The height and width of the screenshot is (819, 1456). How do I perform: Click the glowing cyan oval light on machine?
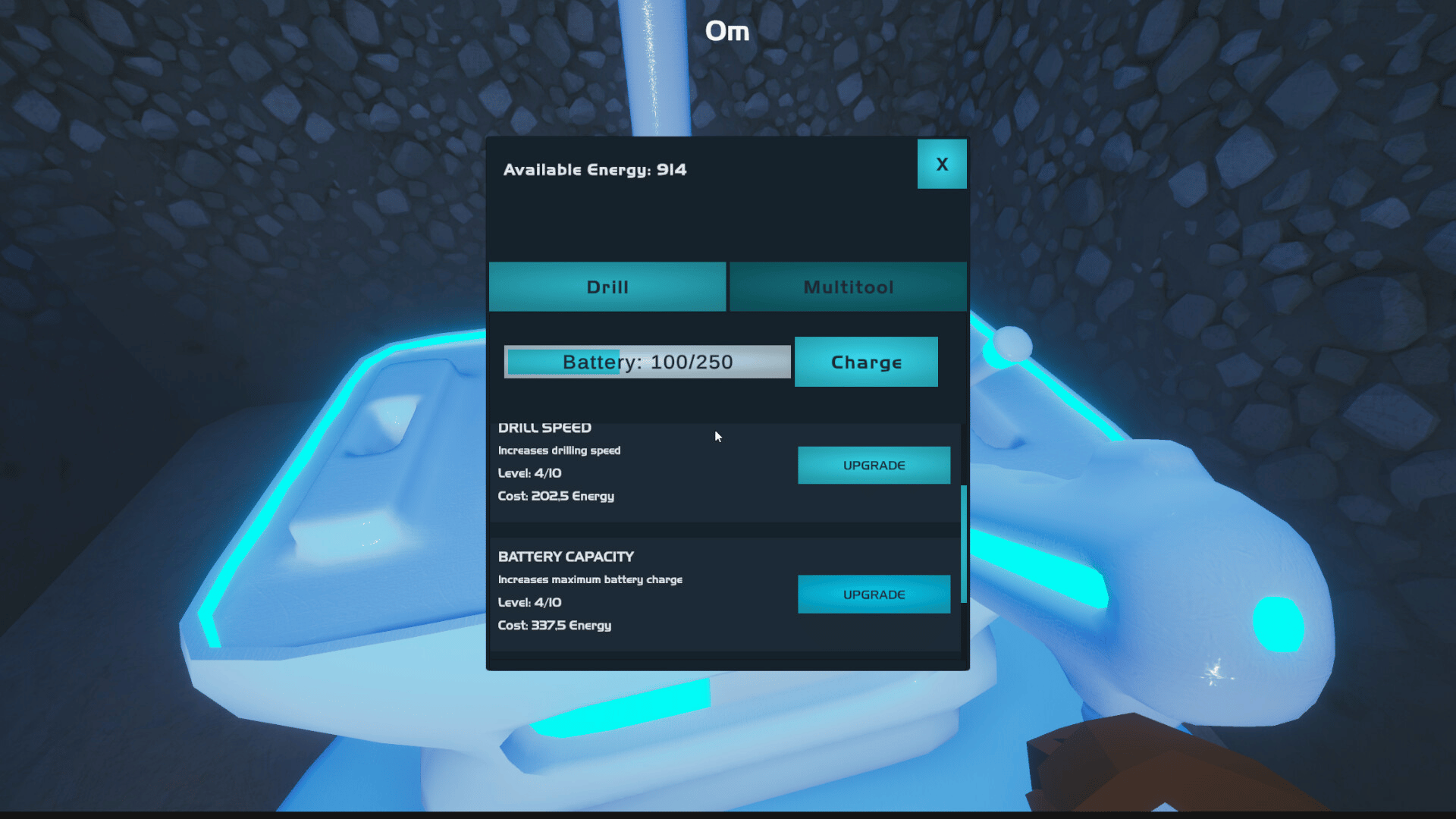tap(1277, 623)
